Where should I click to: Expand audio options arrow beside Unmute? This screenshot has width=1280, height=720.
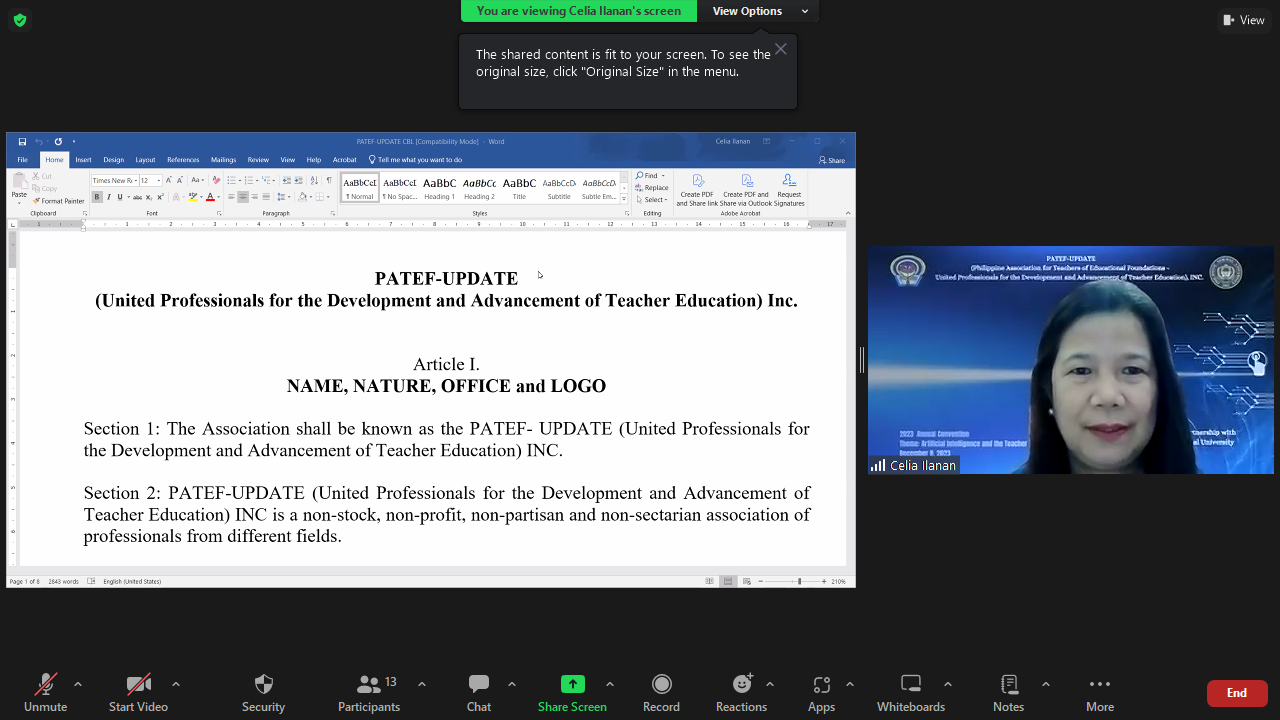pyautogui.click(x=78, y=684)
